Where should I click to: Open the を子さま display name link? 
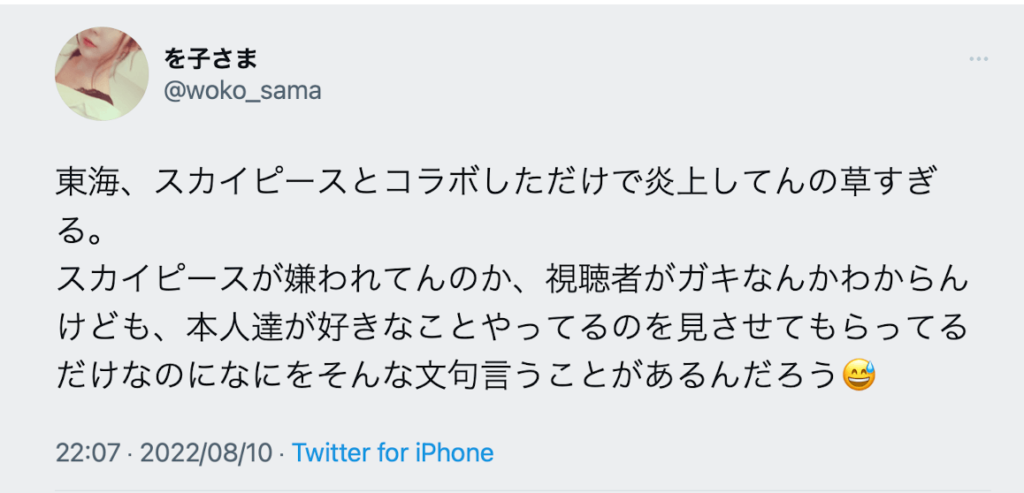pyautogui.click(x=211, y=59)
